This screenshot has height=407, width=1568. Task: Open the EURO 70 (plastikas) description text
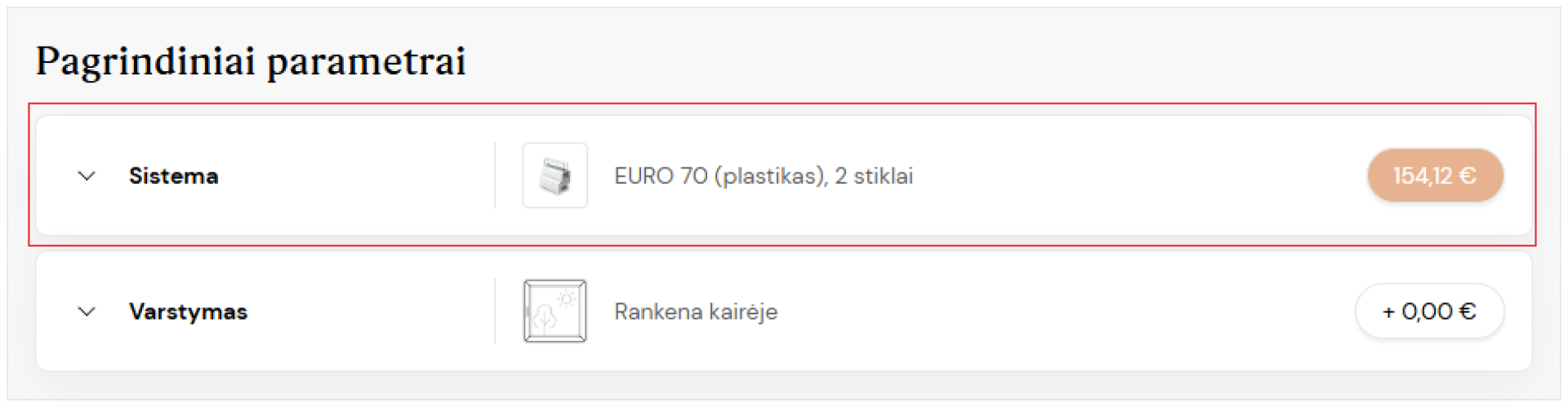pos(719,176)
